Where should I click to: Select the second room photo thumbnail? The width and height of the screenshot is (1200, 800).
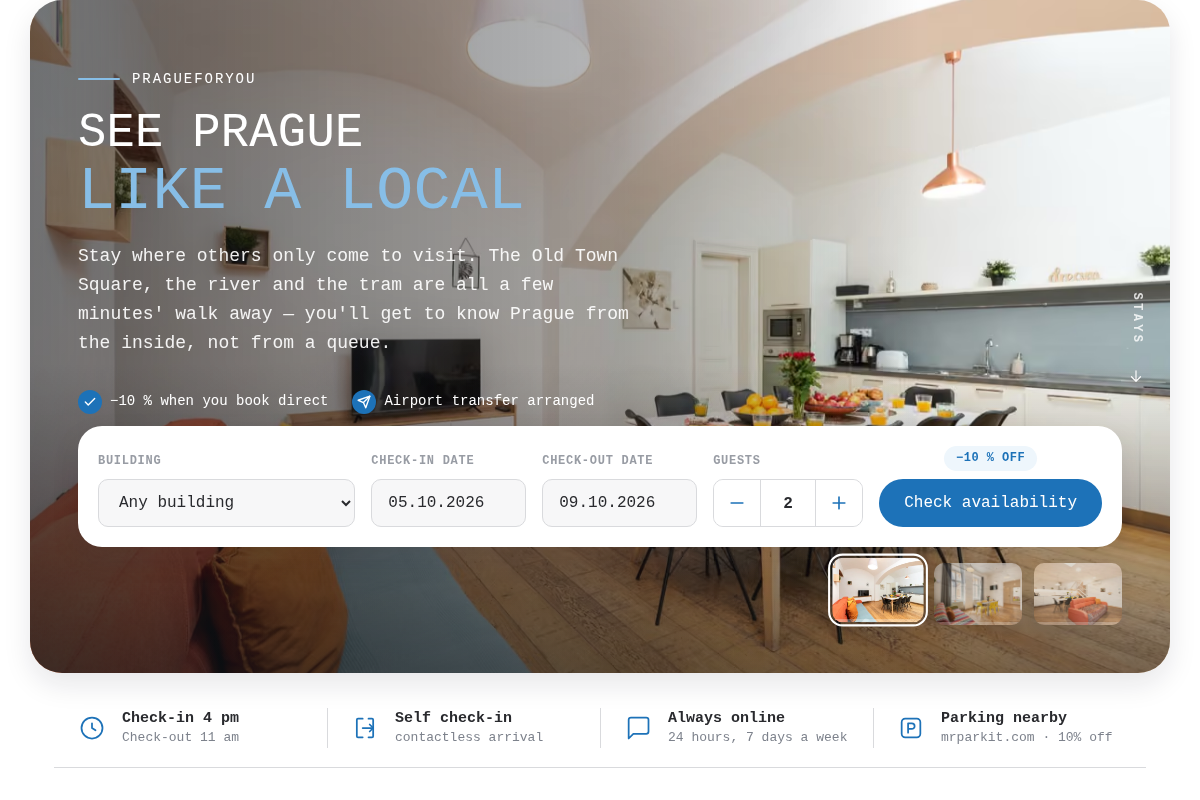click(x=978, y=594)
